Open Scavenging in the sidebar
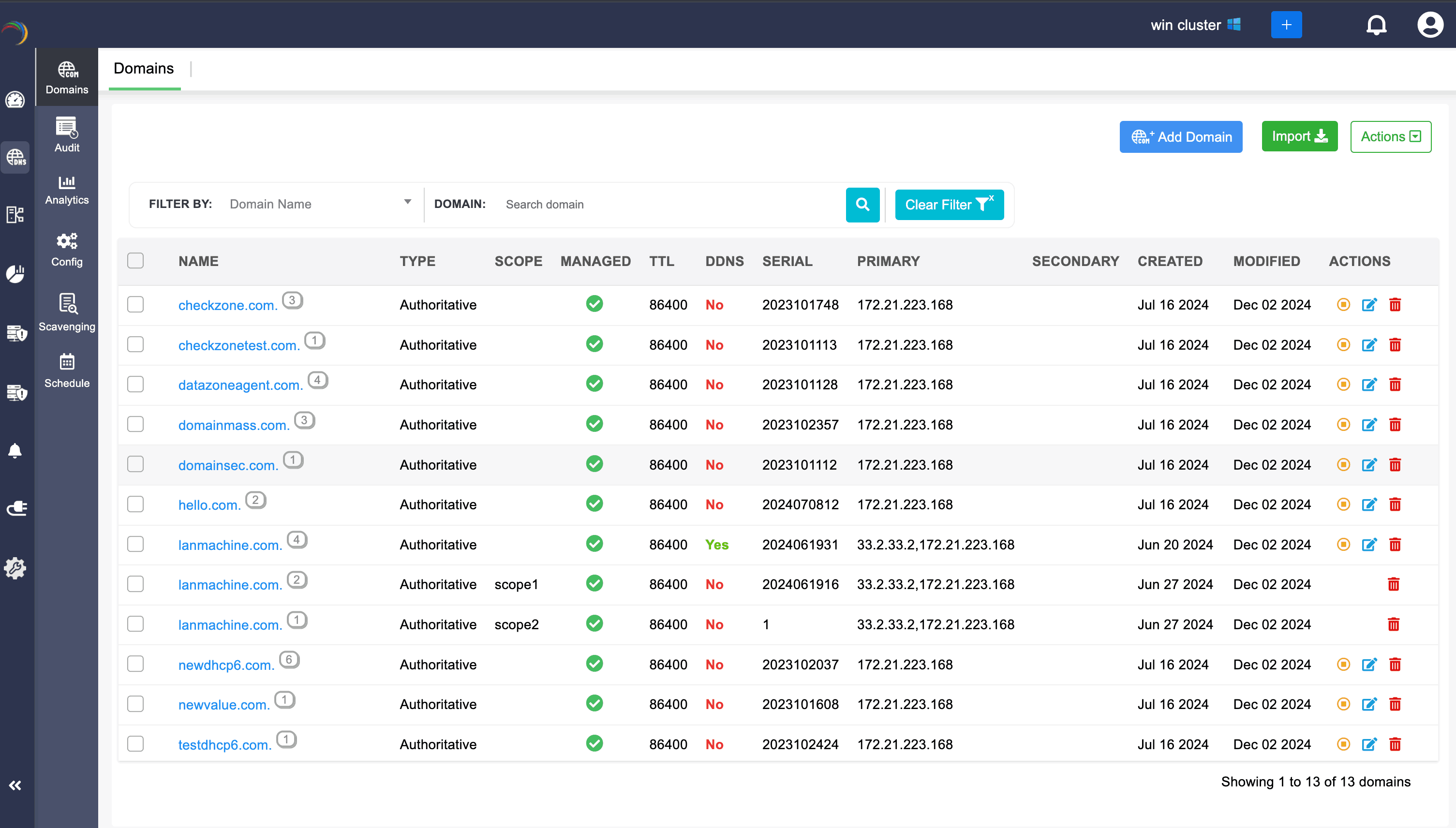 (x=67, y=312)
